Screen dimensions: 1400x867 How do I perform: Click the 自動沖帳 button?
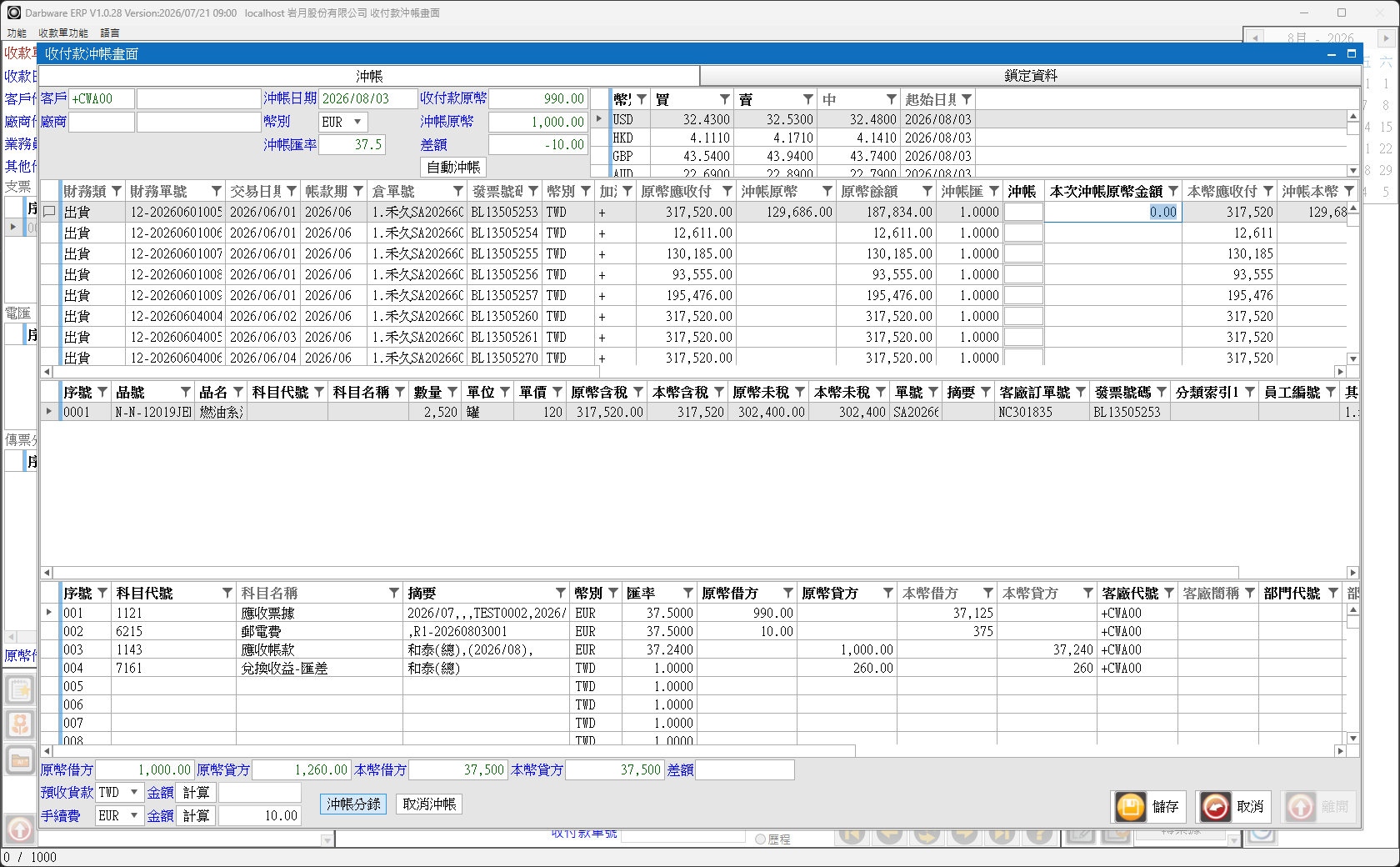coord(453,168)
